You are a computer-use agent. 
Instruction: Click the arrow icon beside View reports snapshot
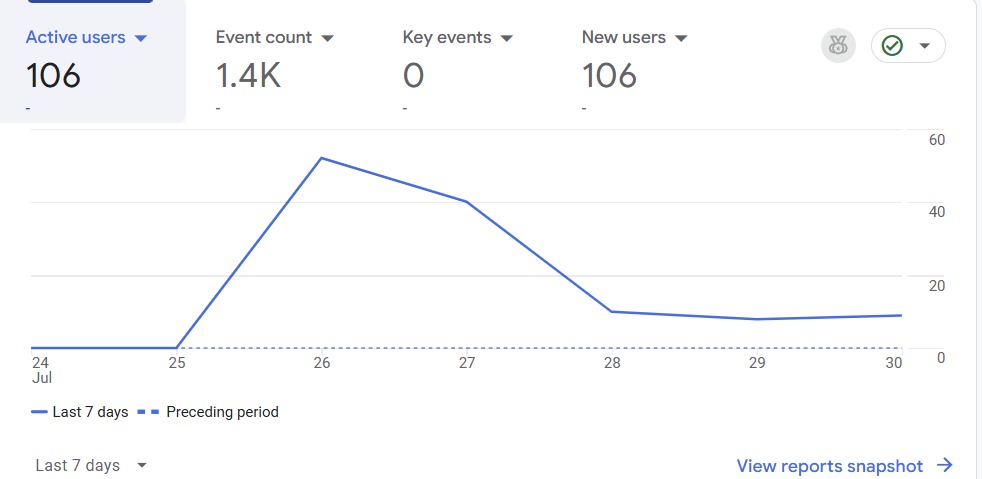pos(945,465)
